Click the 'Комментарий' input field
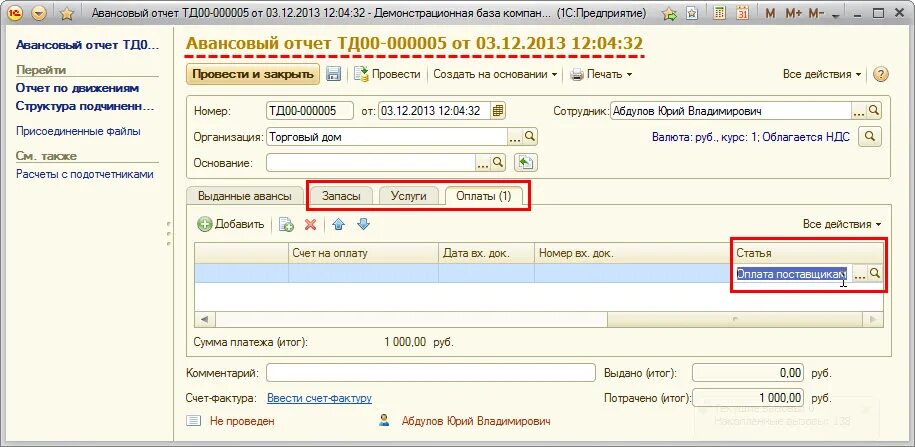 [x=431, y=372]
